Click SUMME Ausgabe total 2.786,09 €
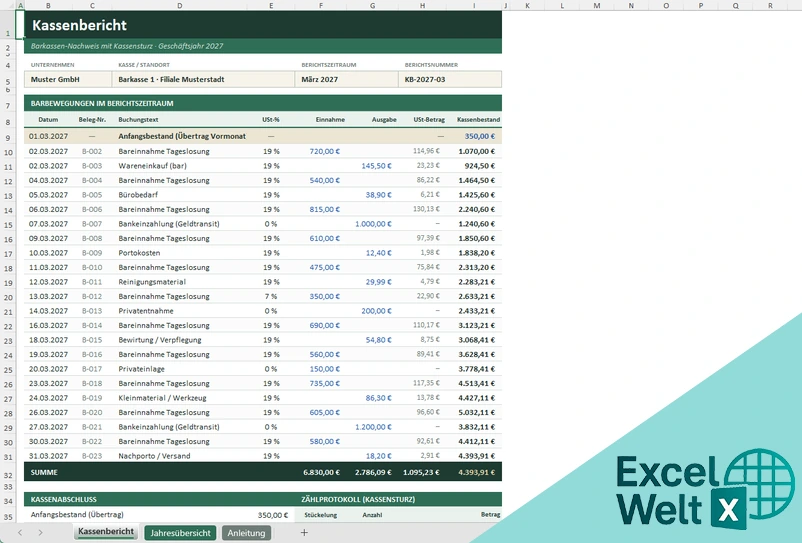Viewport: 802px width, 543px height. click(373, 472)
